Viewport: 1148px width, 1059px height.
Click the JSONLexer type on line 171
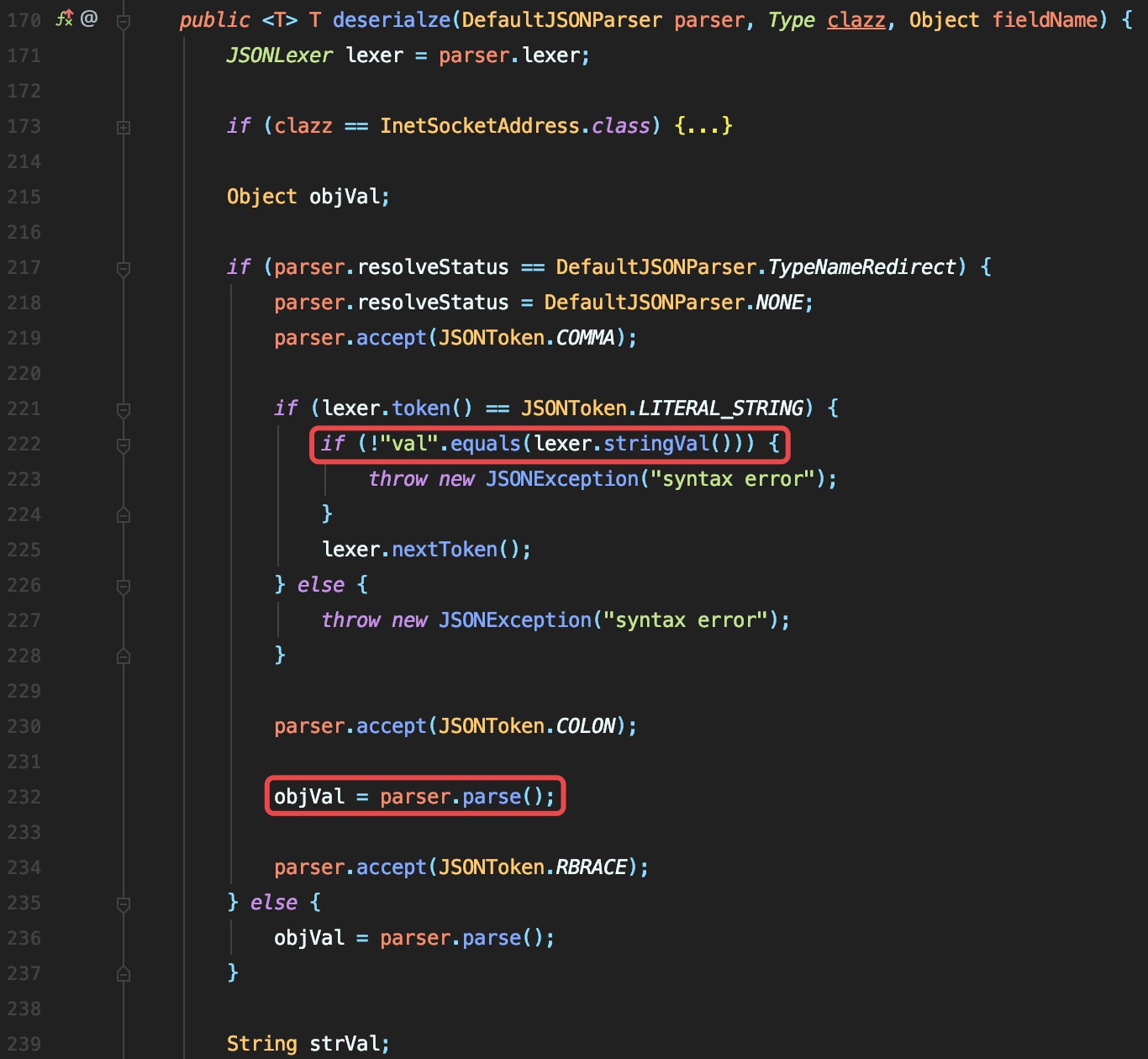[x=280, y=55]
